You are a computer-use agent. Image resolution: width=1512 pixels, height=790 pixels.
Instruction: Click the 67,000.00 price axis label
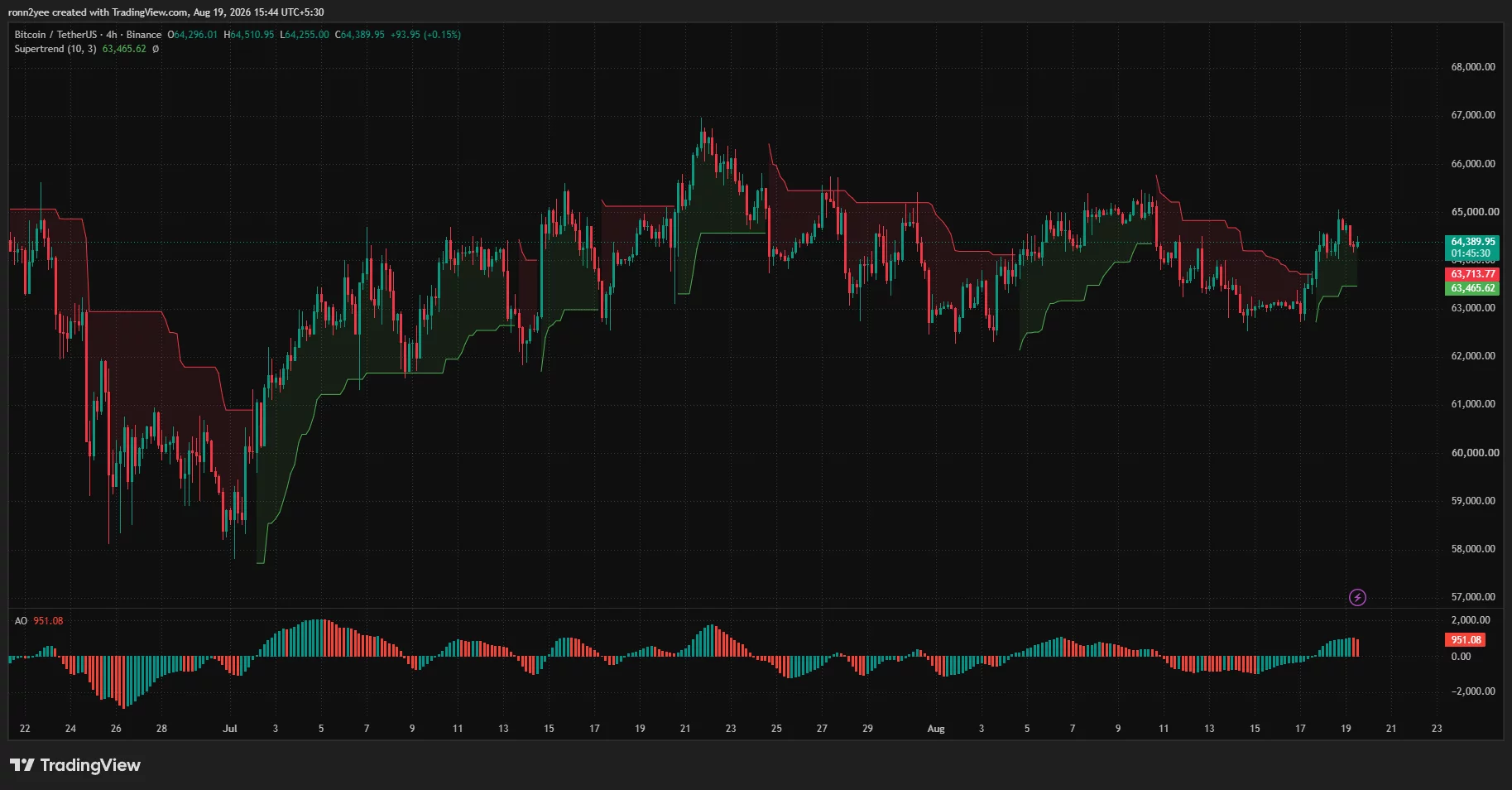pos(1473,115)
